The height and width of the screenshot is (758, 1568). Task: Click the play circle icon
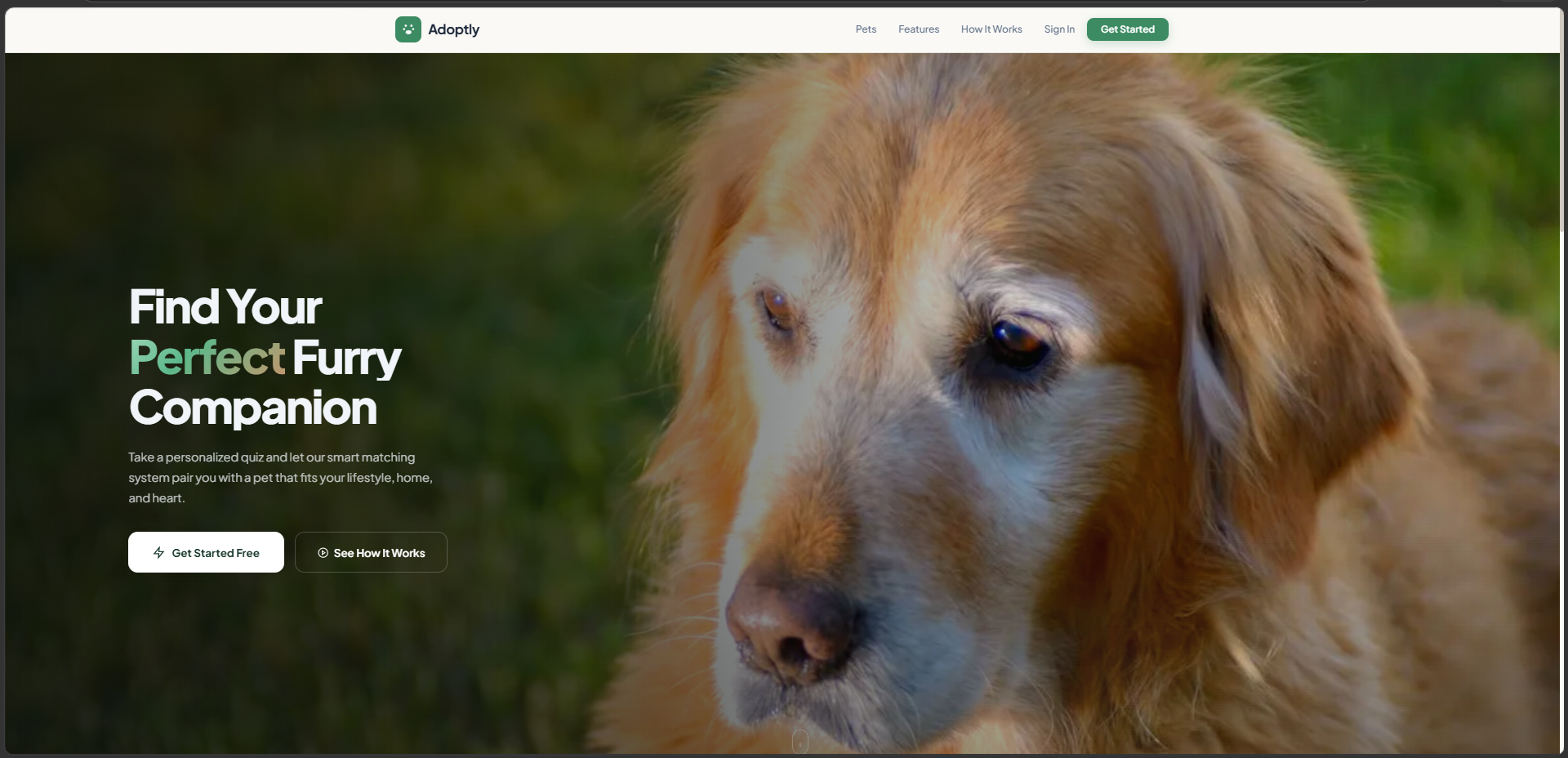[x=323, y=553]
